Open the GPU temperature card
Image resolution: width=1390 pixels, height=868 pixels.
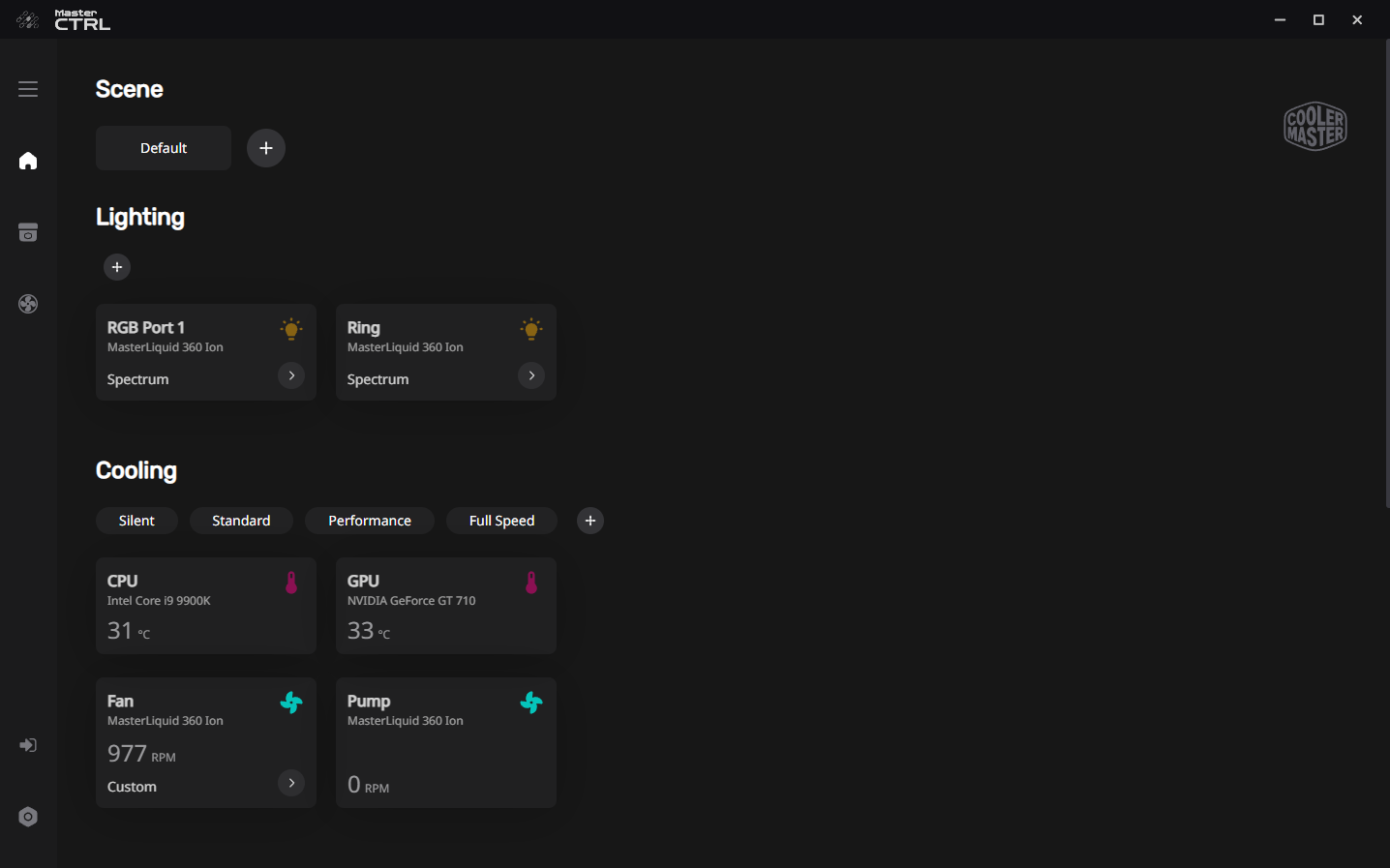[446, 606]
